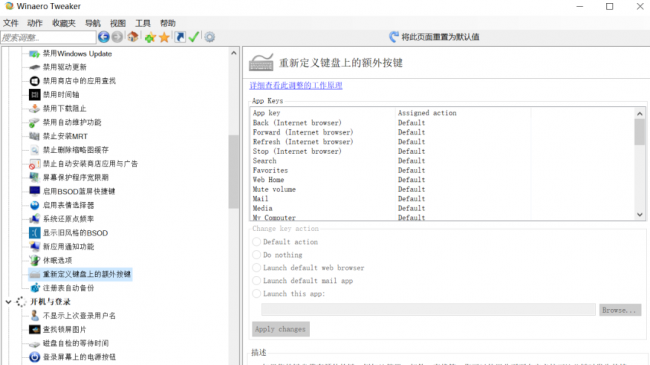Viewport: 650px width, 365px height.
Task: Click the 显示旧风格的BSOD icon
Action: (x=34, y=233)
